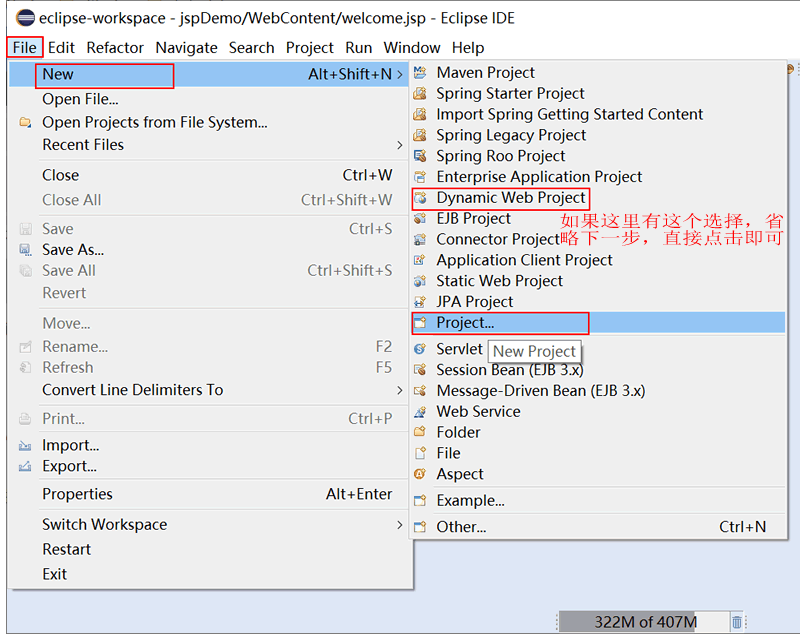800x634 pixels.
Task: Click the Session Bean icon
Action: 420,370
